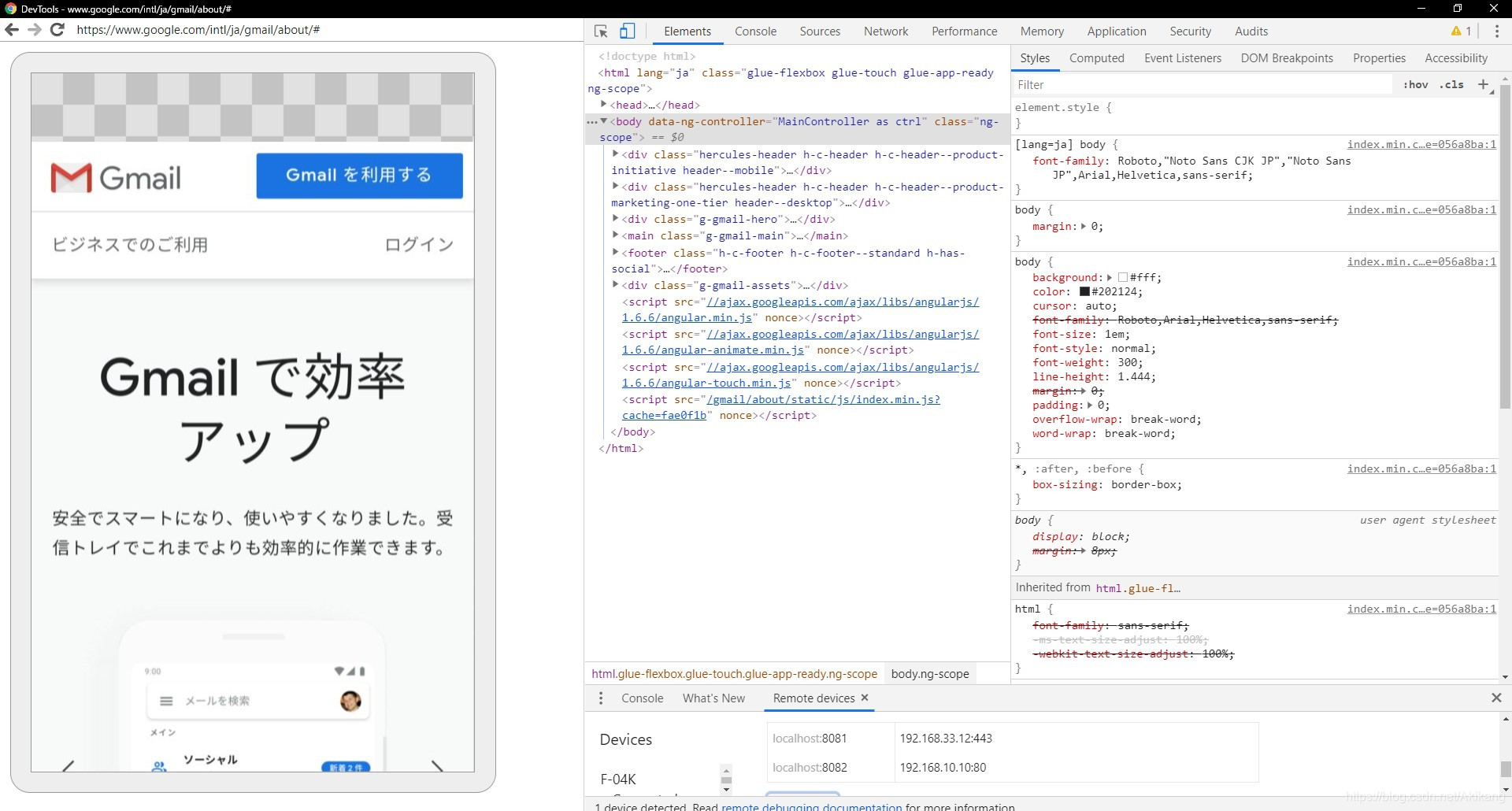1512x811 pixels.
Task: Open DevTools customize three-dot menu
Action: click(x=1497, y=31)
